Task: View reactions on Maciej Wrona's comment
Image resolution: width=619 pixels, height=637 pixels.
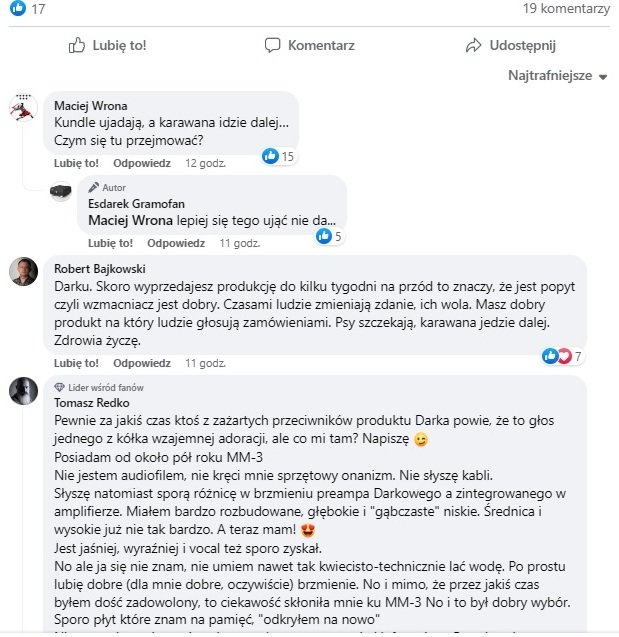Action: click(x=277, y=156)
